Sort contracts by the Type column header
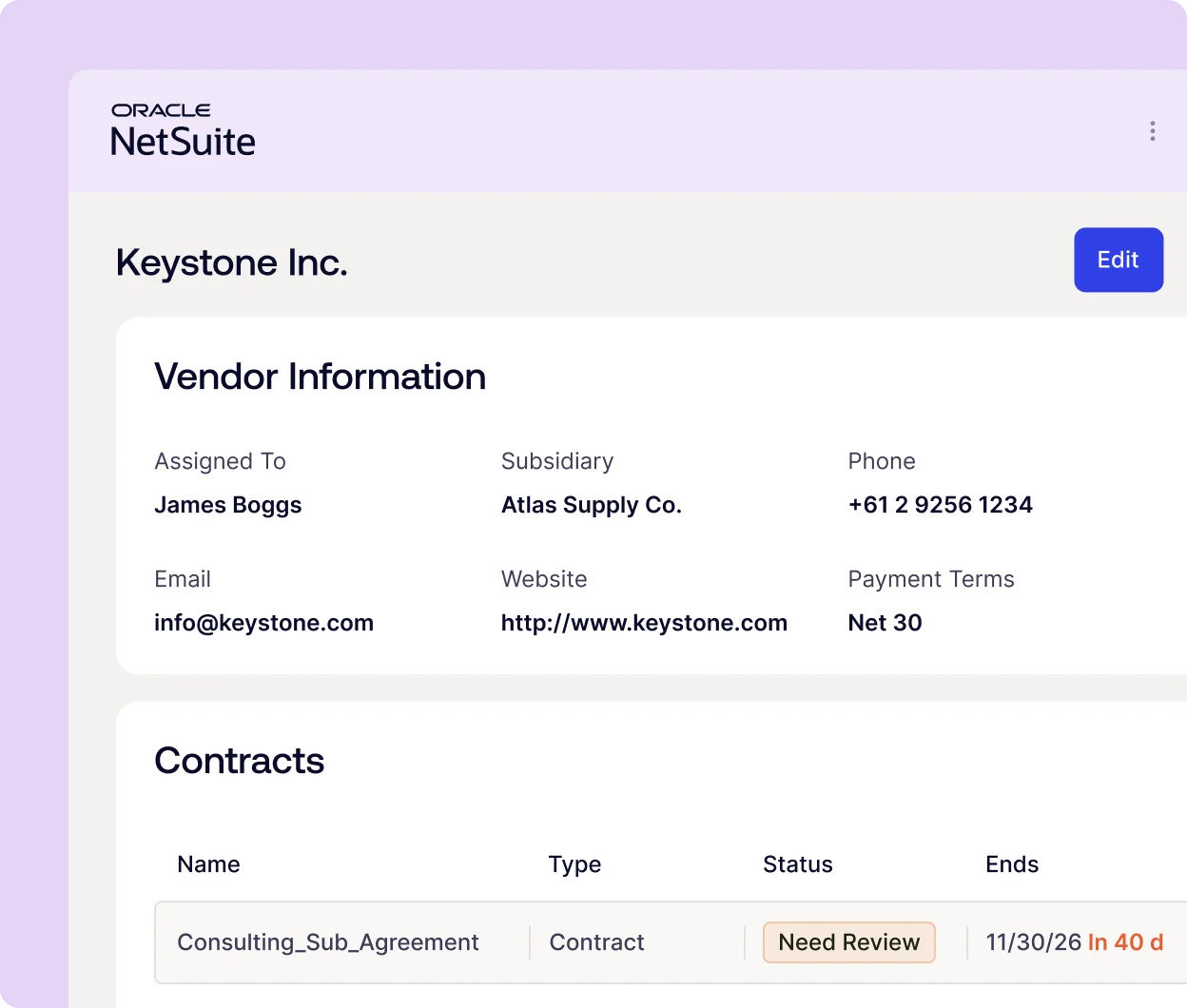 (x=574, y=865)
